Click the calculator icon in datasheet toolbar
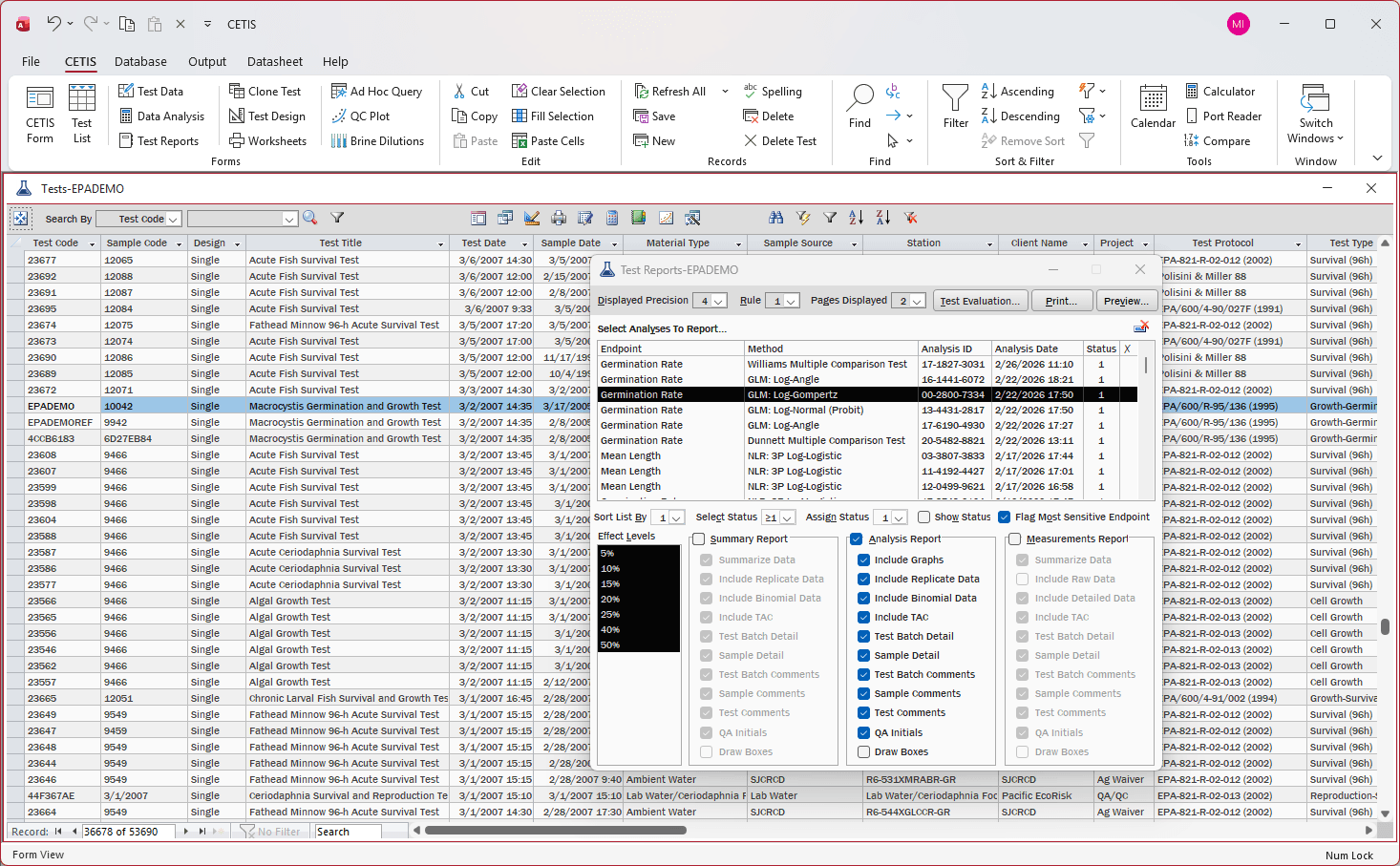 (612, 219)
